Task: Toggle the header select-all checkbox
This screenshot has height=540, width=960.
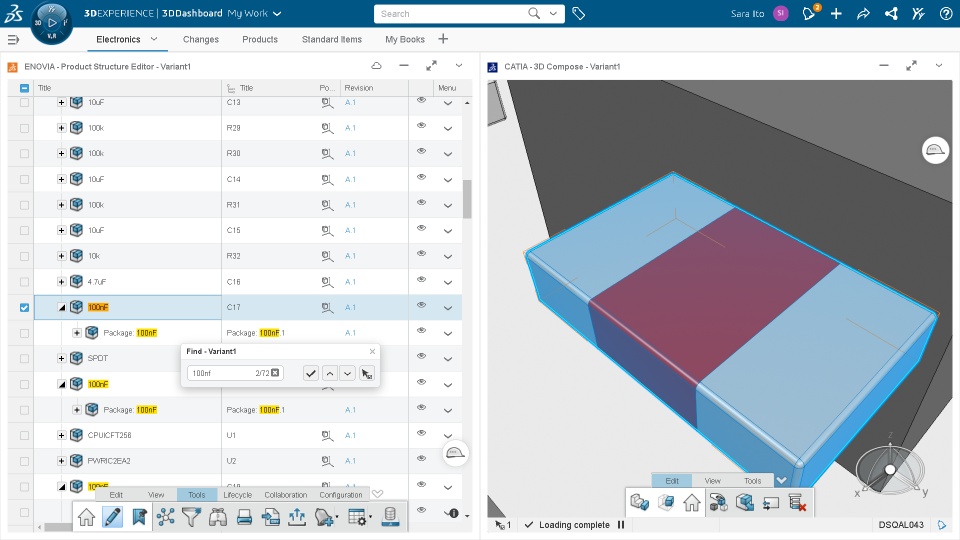Action: 24,88
